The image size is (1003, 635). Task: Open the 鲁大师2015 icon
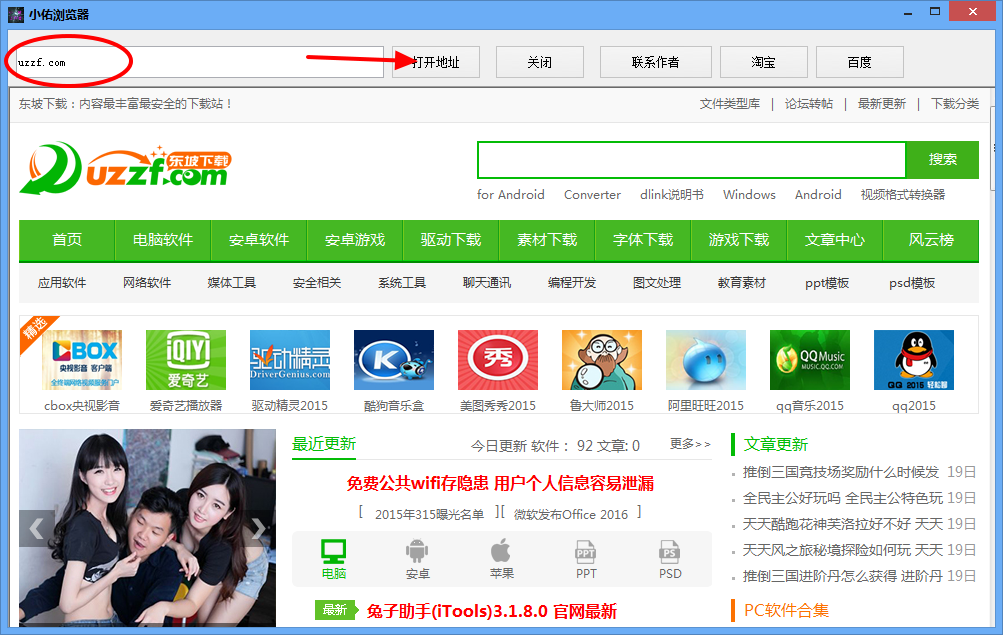[x=601, y=359]
